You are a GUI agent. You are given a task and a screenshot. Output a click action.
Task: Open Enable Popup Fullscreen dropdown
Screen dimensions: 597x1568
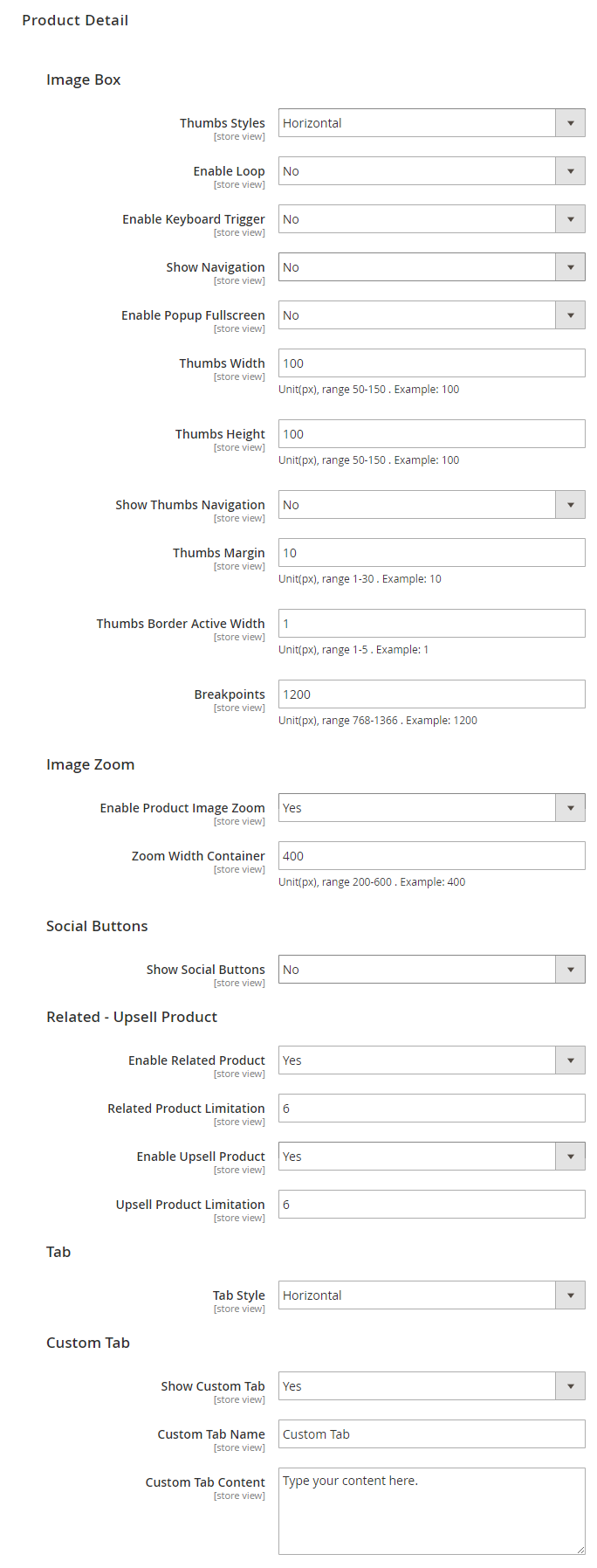[x=431, y=315]
